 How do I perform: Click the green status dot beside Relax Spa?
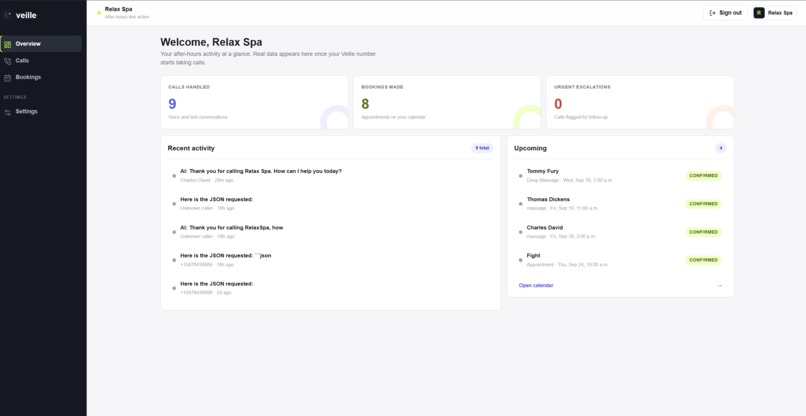99,13
